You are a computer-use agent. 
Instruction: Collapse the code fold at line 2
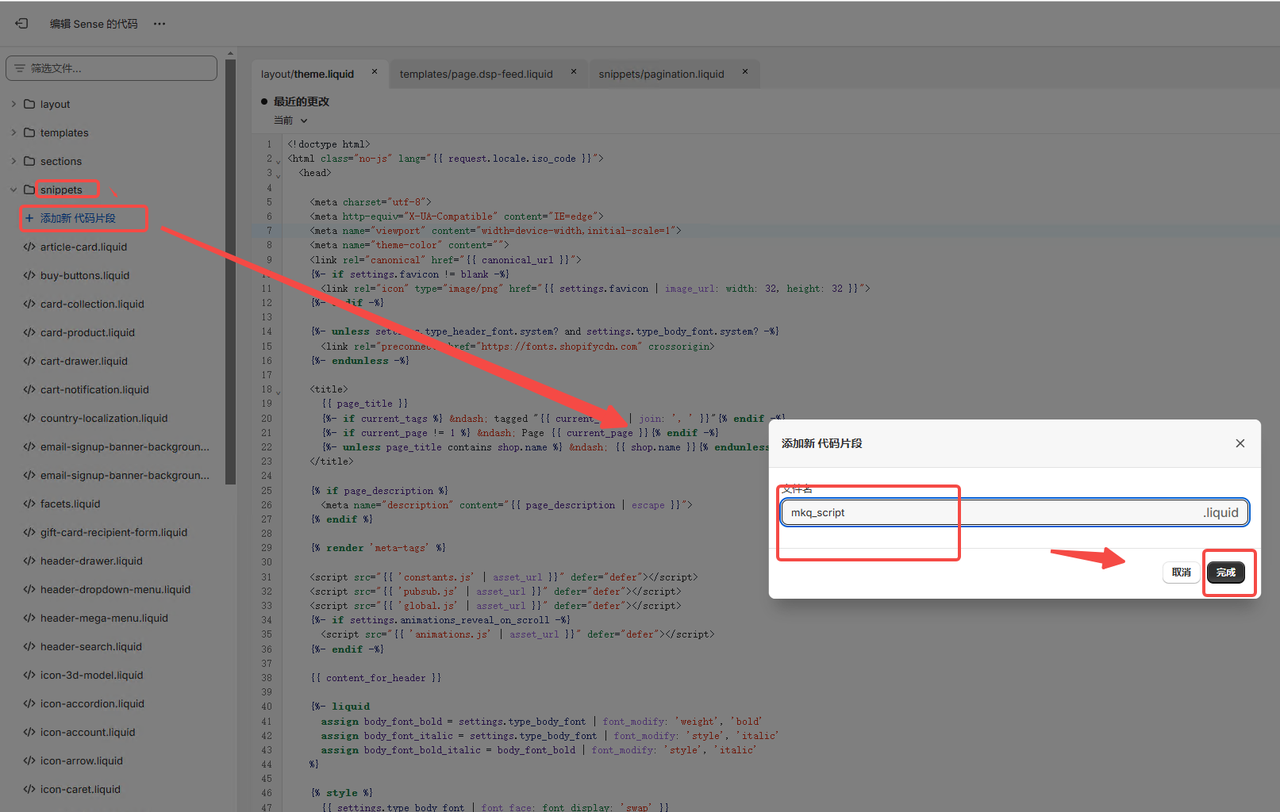click(278, 160)
